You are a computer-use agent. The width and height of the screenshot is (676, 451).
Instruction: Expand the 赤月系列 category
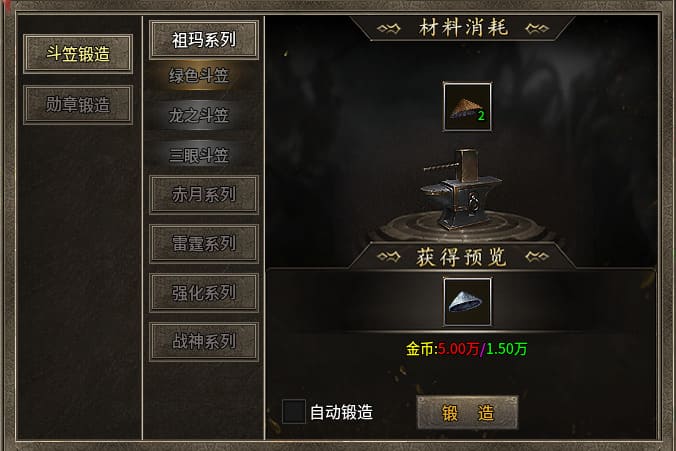click(204, 194)
